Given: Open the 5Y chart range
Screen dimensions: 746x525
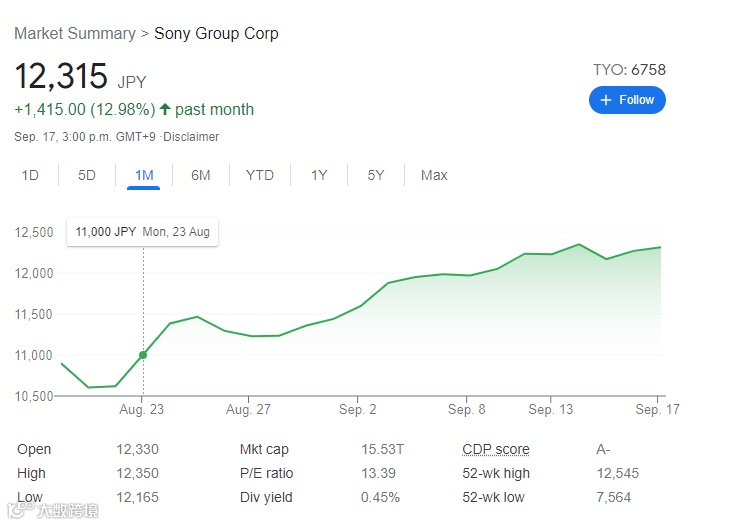Looking at the screenshot, I should (376, 176).
